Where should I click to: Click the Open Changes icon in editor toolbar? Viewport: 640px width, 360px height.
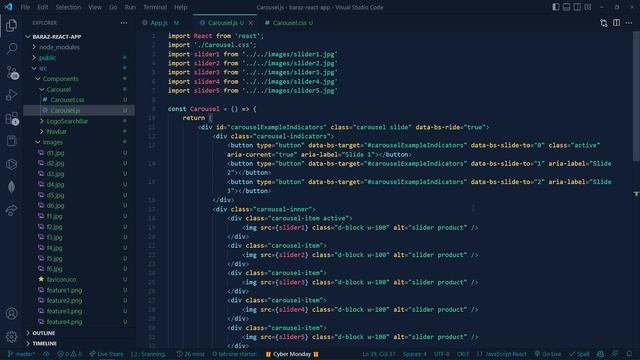604,23
